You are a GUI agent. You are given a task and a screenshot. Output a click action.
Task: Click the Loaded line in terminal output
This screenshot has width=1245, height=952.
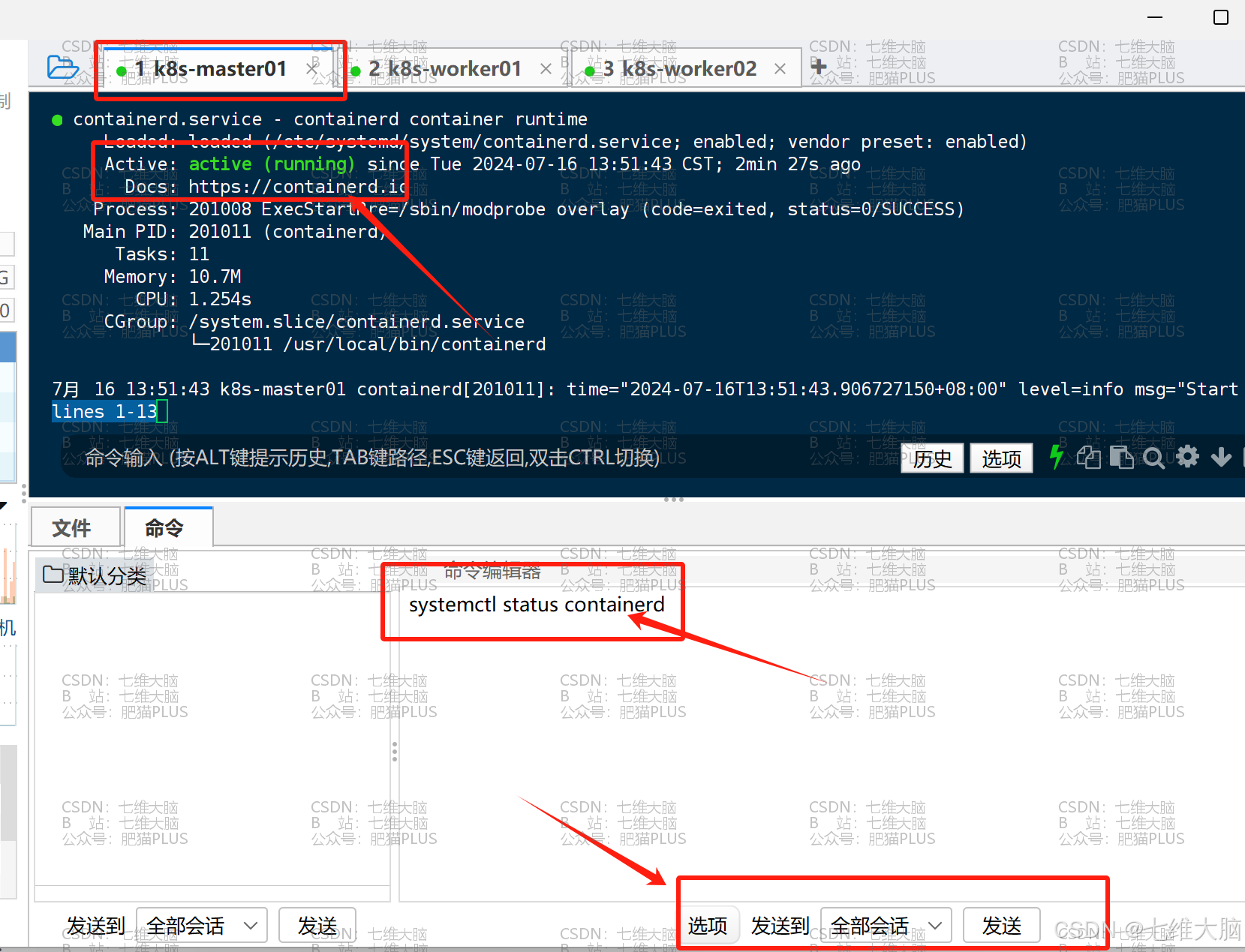click(x=565, y=142)
